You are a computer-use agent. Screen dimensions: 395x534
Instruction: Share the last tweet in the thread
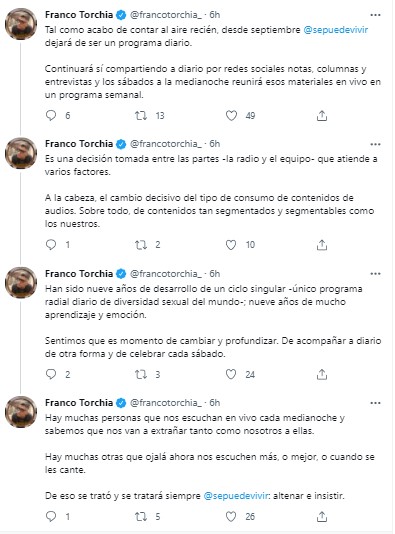coord(322,517)
